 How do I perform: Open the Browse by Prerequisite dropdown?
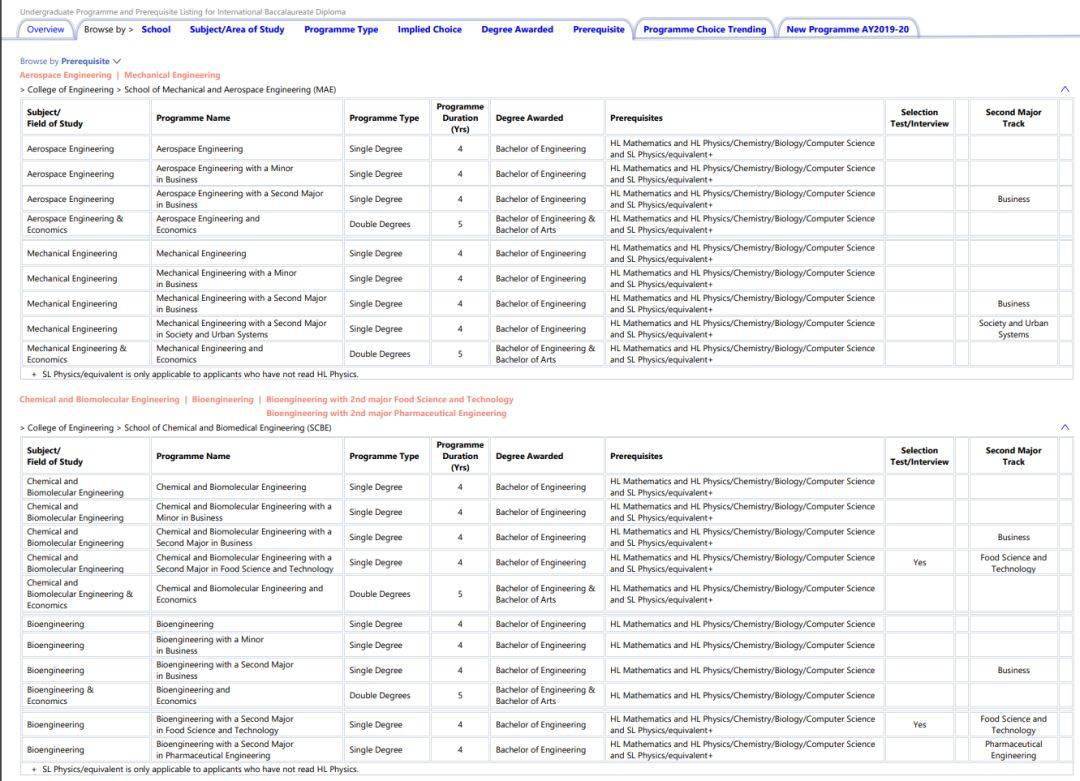coord(90,61)
